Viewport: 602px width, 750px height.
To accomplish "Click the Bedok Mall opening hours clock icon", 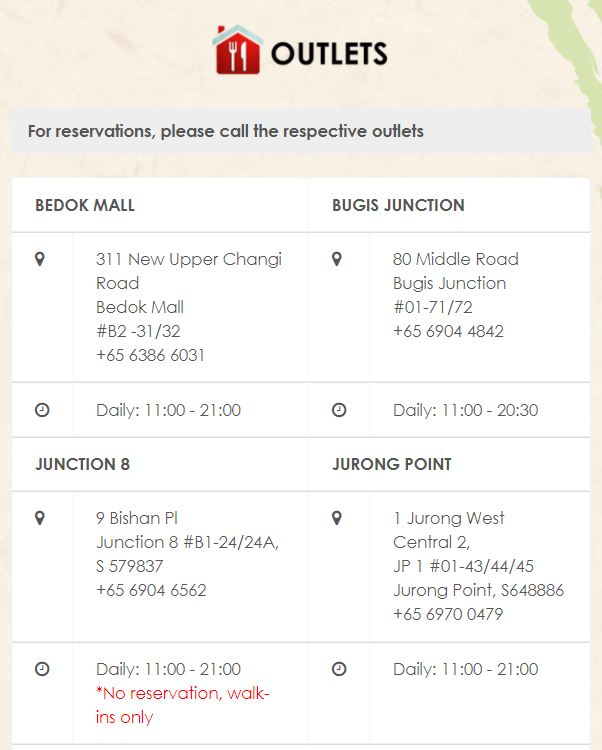I will (x=42, y=410).
